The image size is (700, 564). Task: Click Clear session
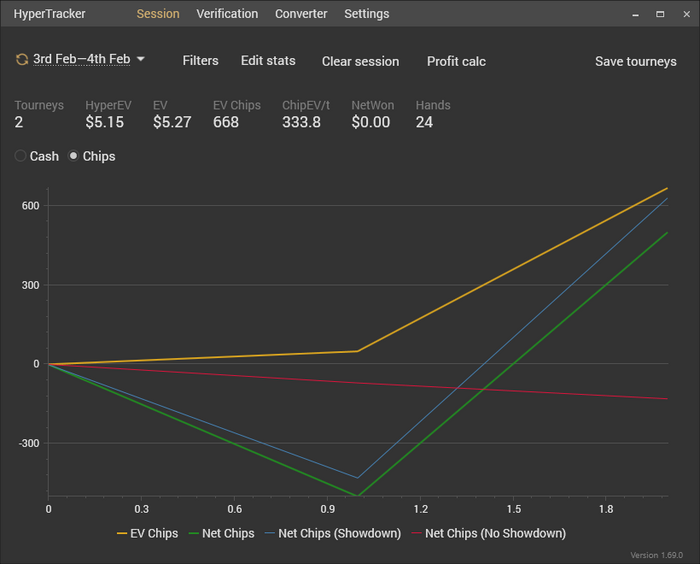click(361, 62)
